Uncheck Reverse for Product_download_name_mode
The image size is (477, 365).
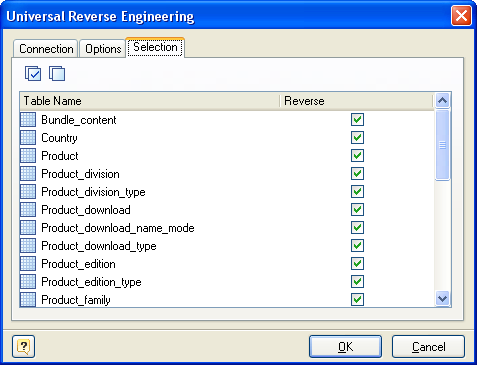click(x=357, y=228)
